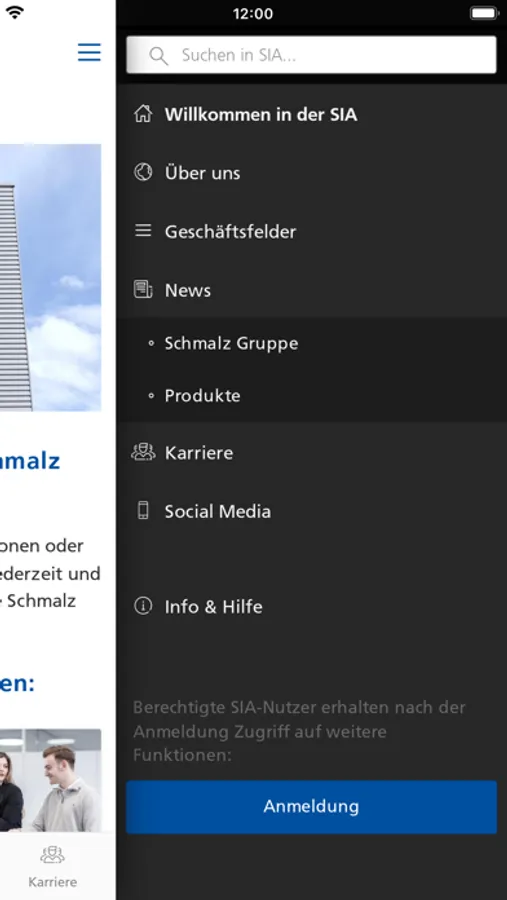Tap the photo of two colleagues

click(x=51, y=781)
